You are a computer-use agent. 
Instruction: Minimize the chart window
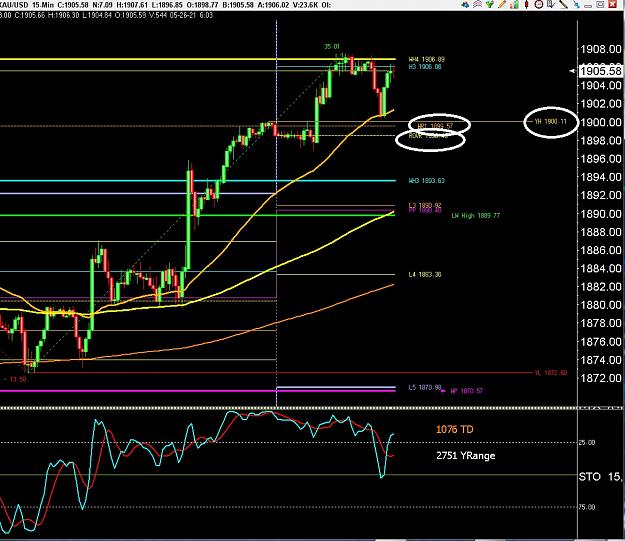click(588, 6)
